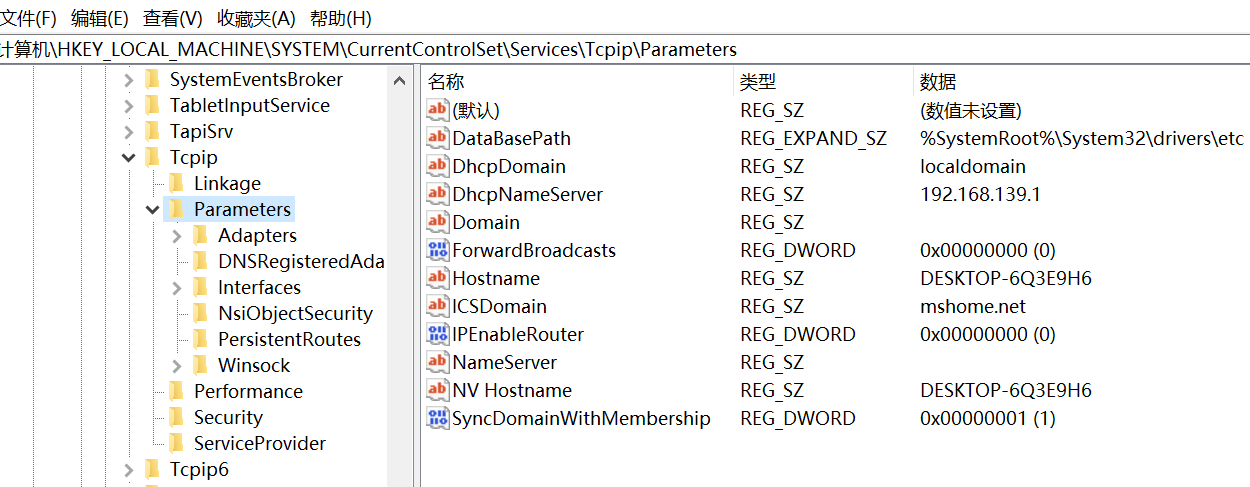Click the mshome.net data cell
1250x487 pixels.
point(973,306)
